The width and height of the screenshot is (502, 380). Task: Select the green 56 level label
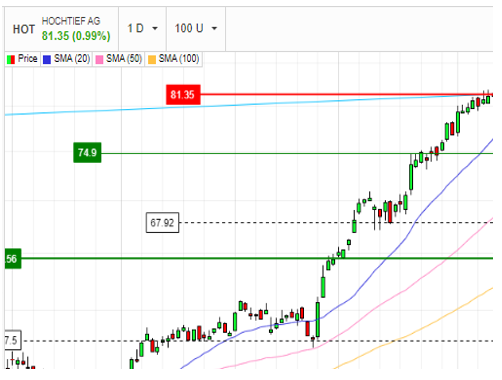pos(13,259)
